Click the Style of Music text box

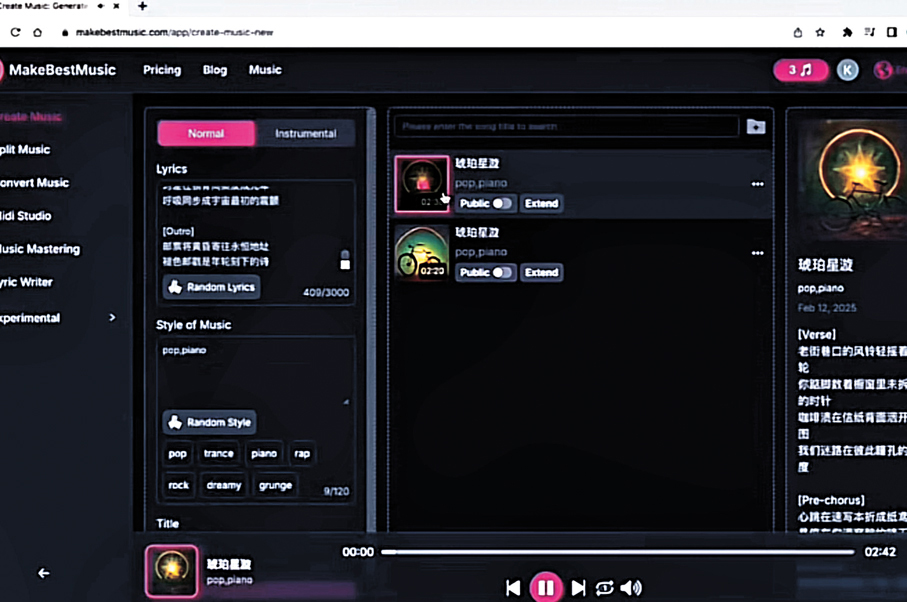point(256,373)
